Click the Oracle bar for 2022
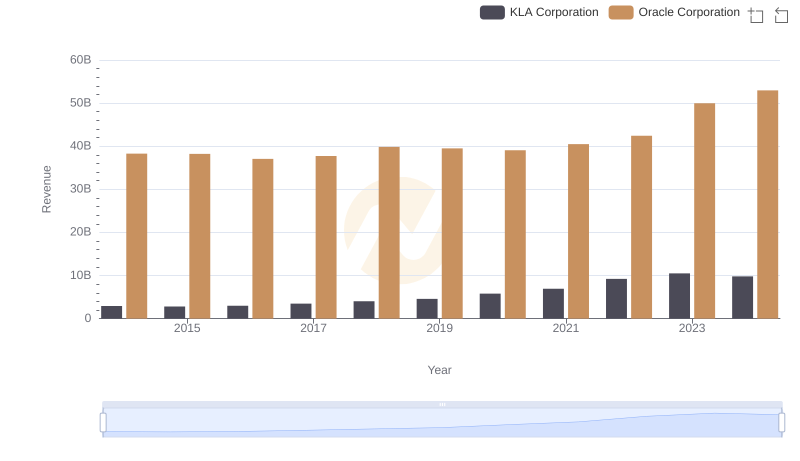Viewport: 800px width, 461px height. coord(641,227)
